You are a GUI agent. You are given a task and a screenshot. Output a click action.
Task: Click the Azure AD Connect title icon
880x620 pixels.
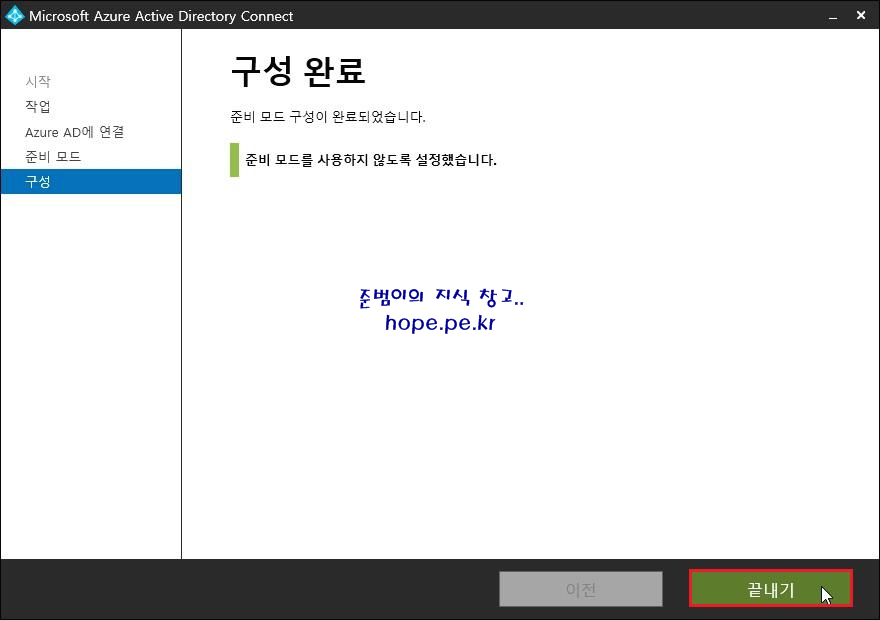(14, 15)
